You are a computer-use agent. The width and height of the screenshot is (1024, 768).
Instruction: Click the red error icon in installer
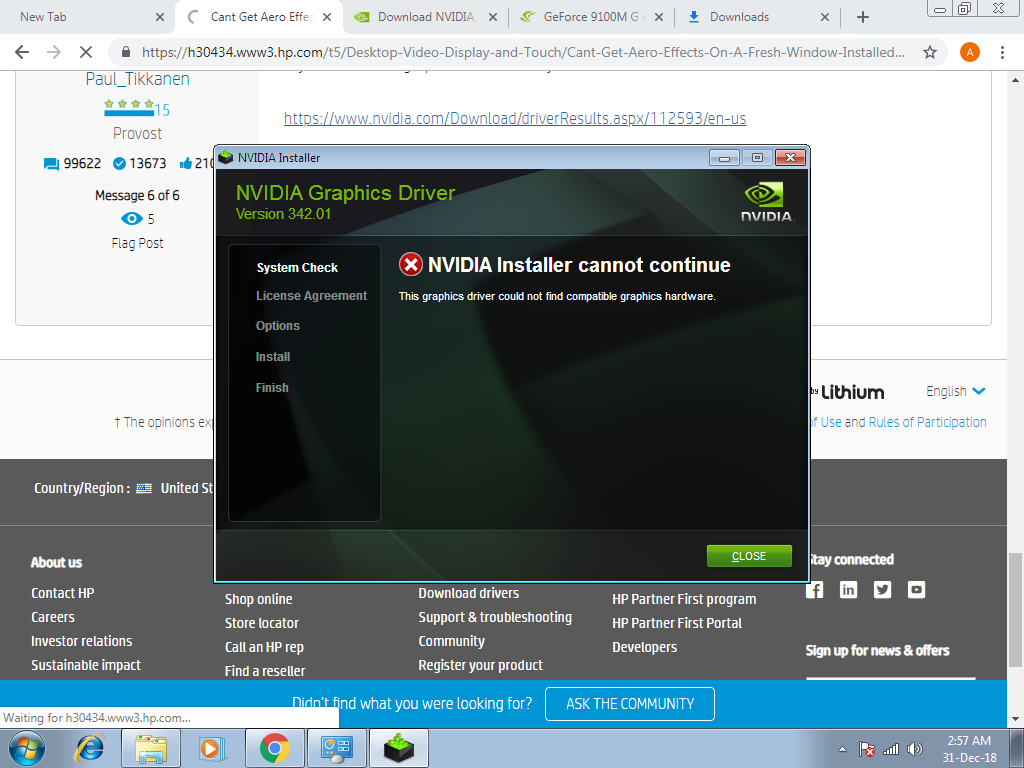coord(411,264)
